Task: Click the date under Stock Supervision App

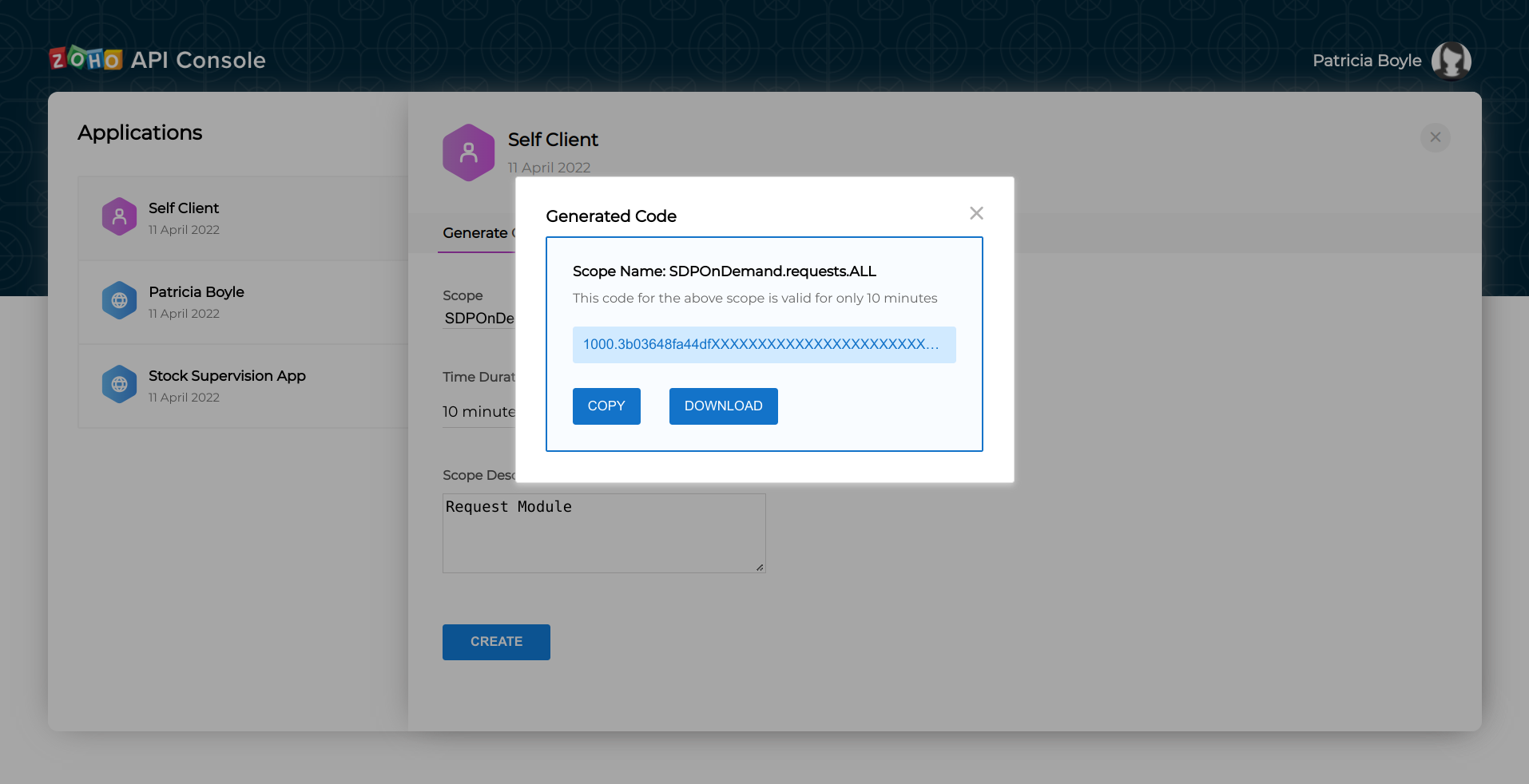Action: click(184, 398)
